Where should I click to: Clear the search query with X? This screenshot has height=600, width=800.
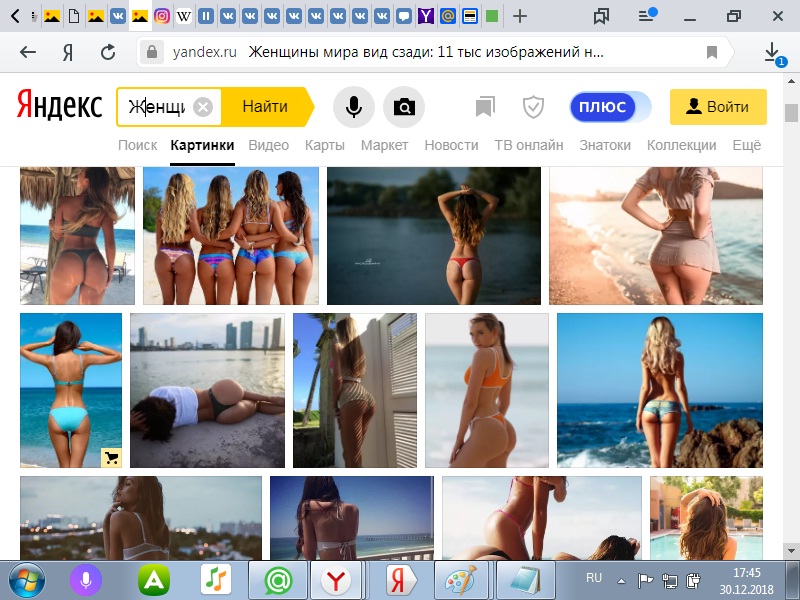[x=203, y=107]
